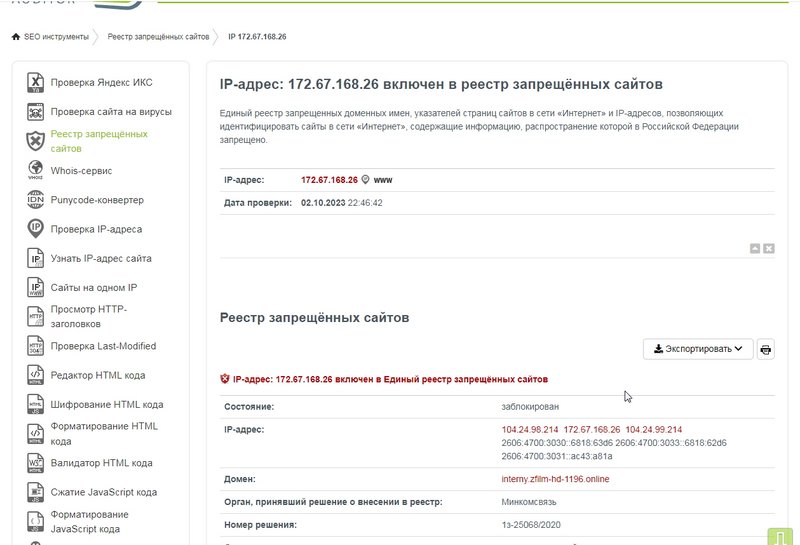Click the location pin next to 172.67.168.26
Screen dimensions: 800x545
(365, 180)
